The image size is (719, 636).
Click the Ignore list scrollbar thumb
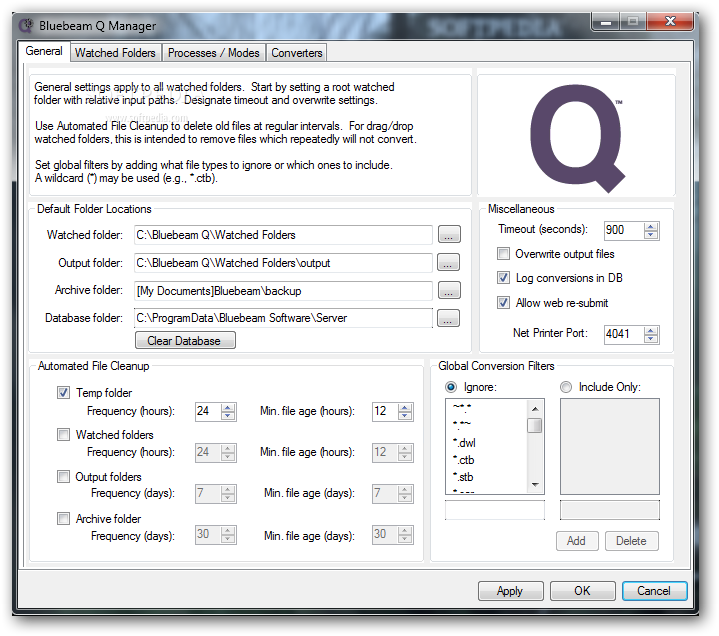[x=535, y=426]
